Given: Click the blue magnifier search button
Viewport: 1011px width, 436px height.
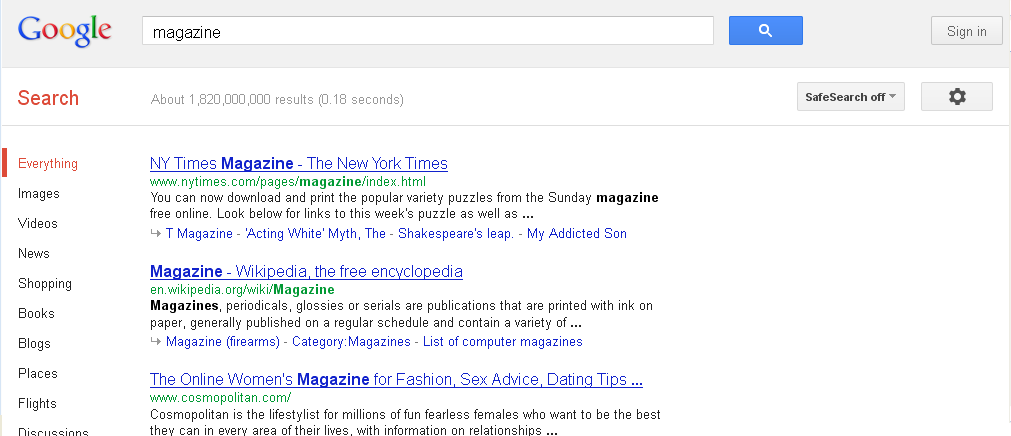Looking at the screenshot, I should coord(765,30).
